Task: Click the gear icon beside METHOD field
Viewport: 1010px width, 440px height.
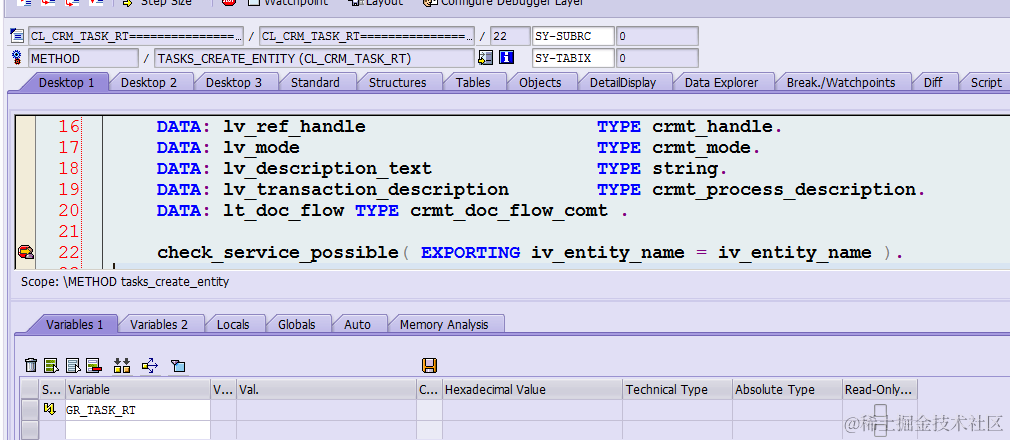Action: click(17, 58)
